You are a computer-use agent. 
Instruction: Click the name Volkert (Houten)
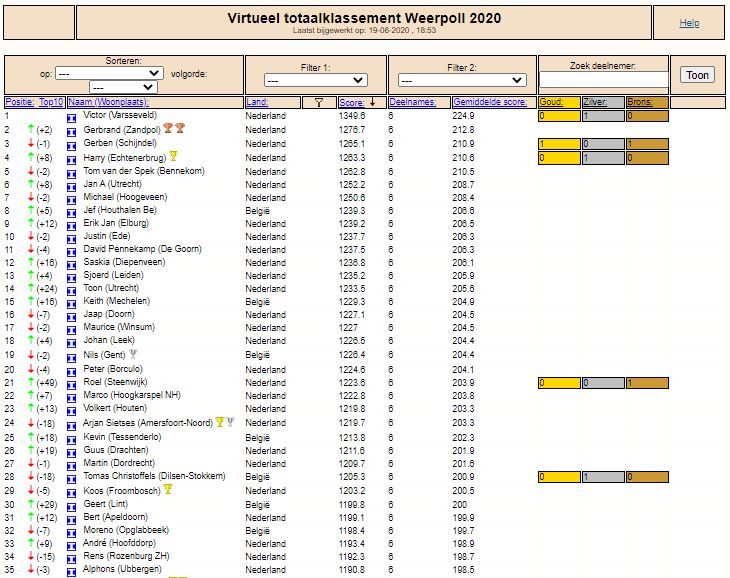coord(115,408)
